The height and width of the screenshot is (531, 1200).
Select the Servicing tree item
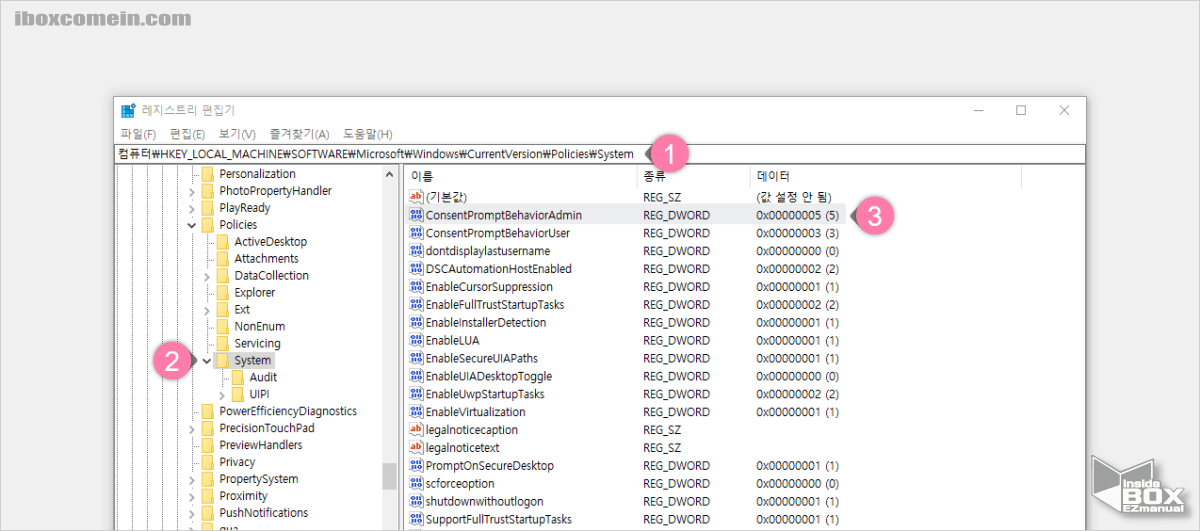coord(257,344)
